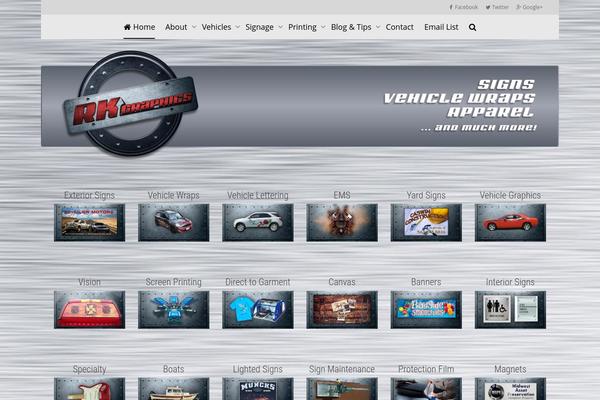Click the Interior Signs heading text
This screenshot has height=400, width=600.
[510, 282]
